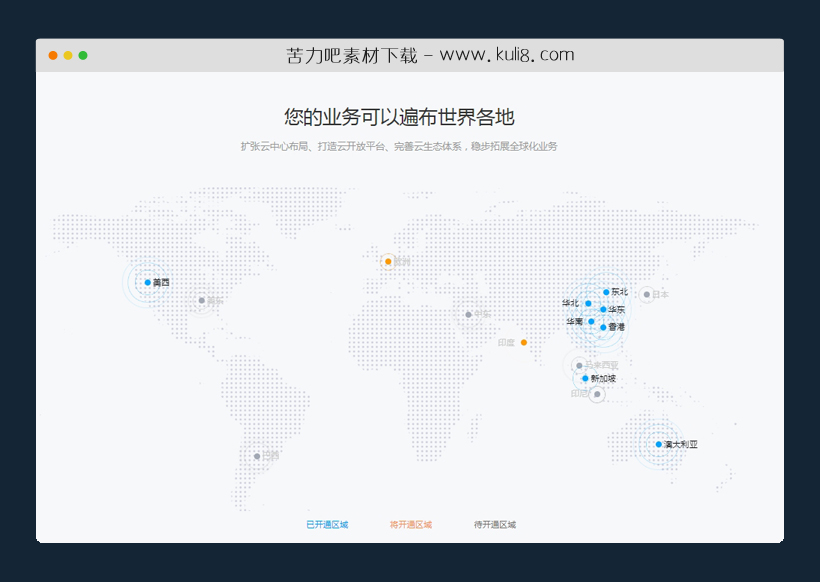820x582 pixels.
Task: Click the www.kuli8.com title link
Action: pos(507,54)
